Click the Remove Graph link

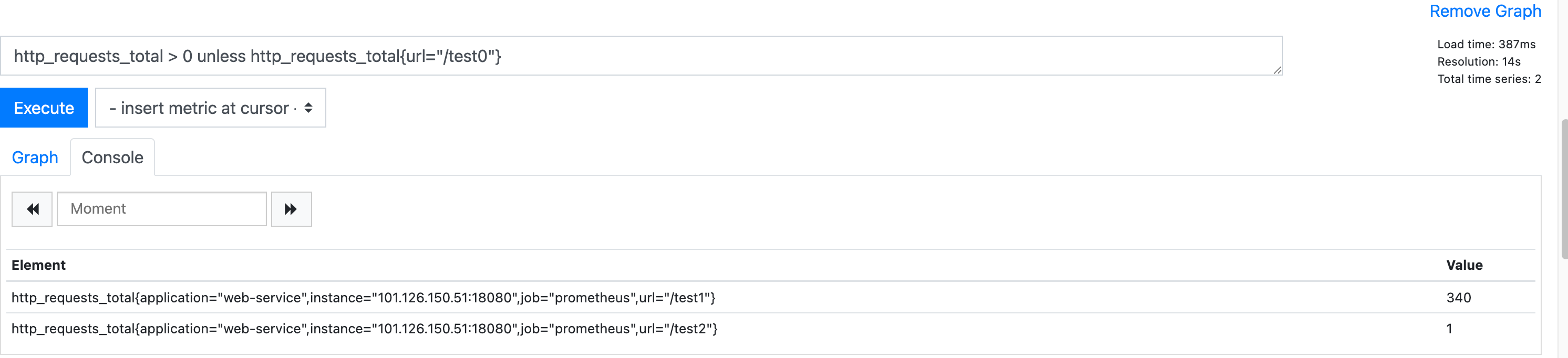1484,12
